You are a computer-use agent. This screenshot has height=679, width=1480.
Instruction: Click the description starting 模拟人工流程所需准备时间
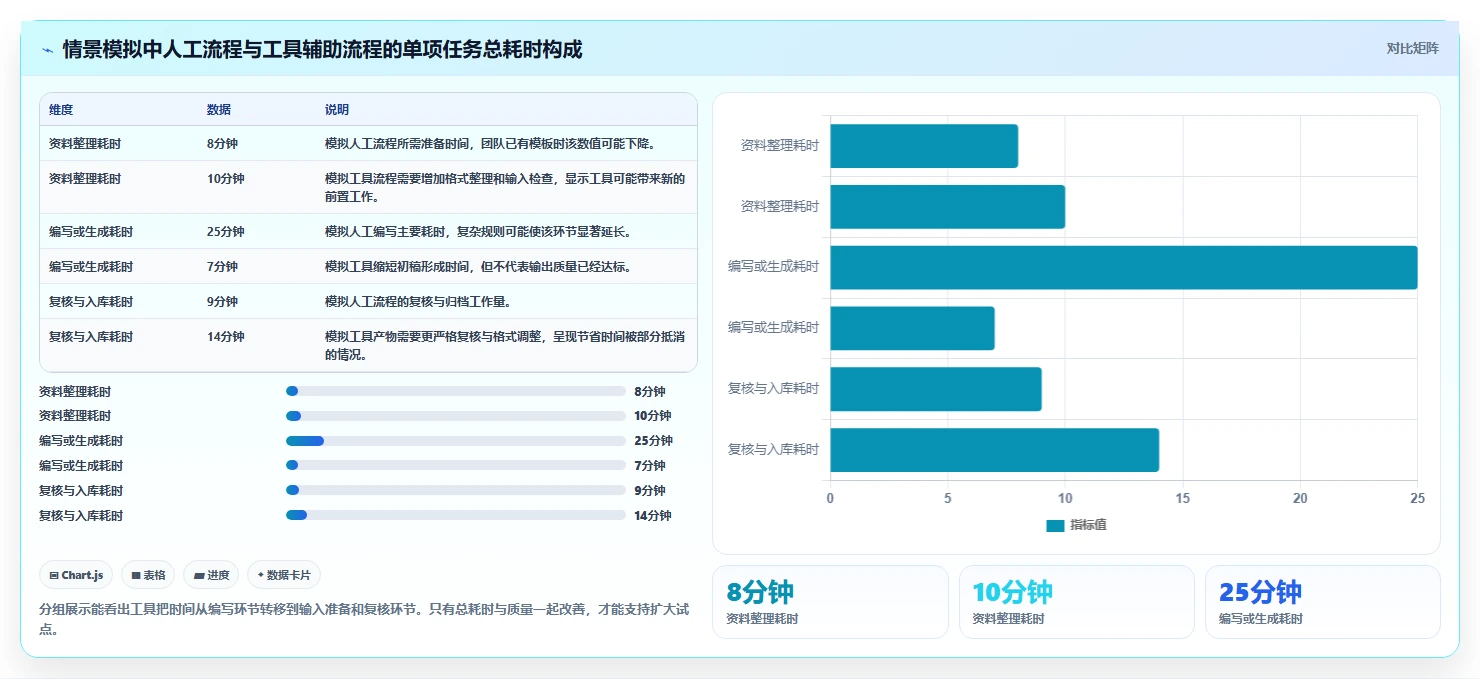[490, 144]
